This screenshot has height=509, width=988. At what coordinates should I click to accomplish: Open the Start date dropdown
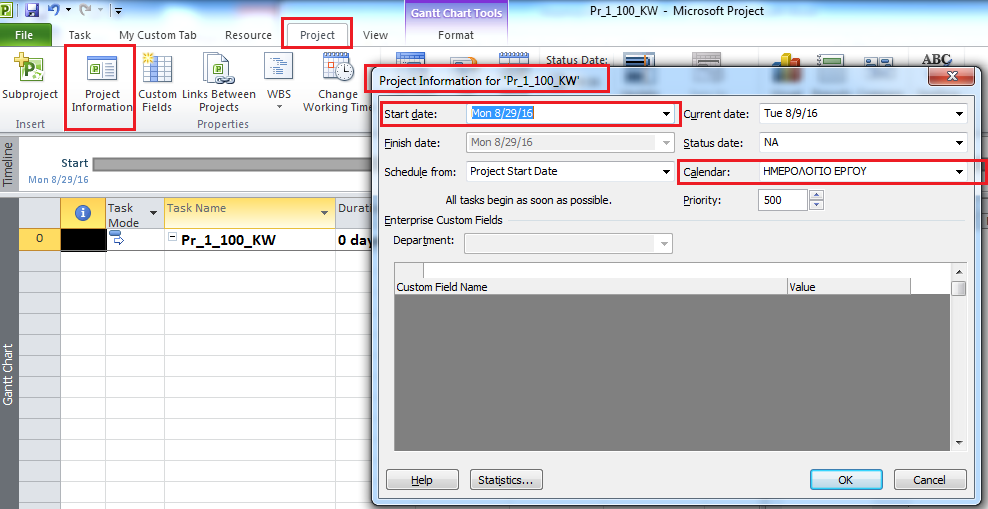coord(666,115)
